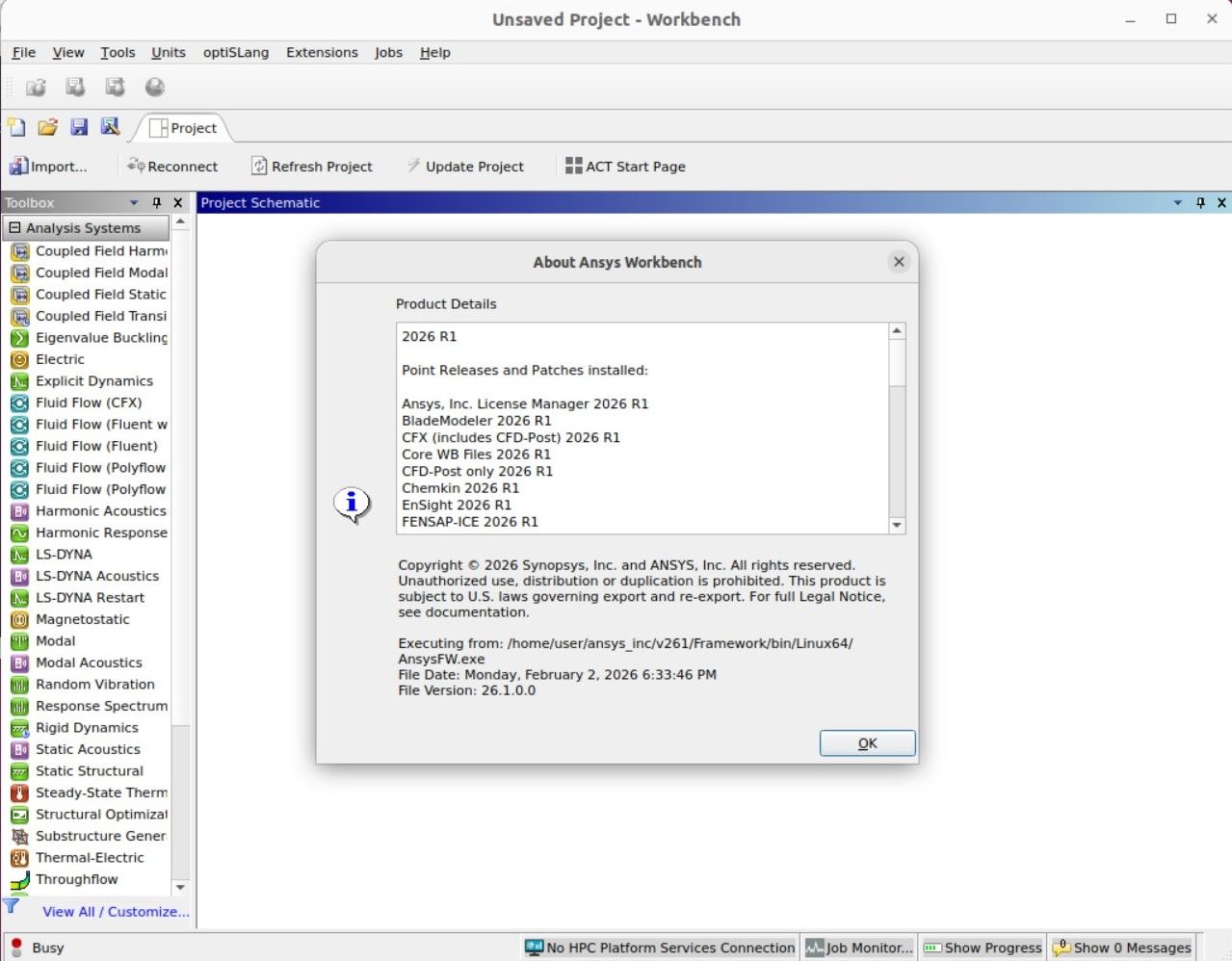Click Show 0 Messages button
Image resolution: width=1232 pixels, height=961 pixels.
pos(1122,948)
